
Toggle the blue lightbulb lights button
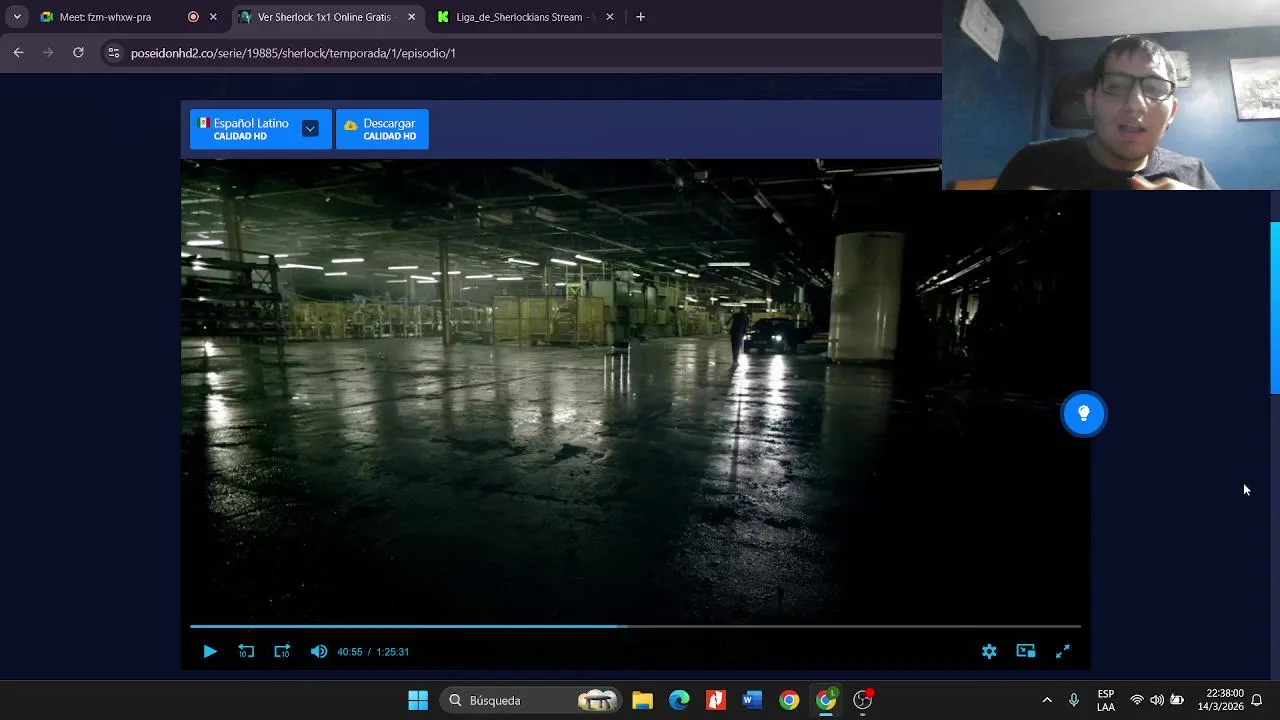1083,413
